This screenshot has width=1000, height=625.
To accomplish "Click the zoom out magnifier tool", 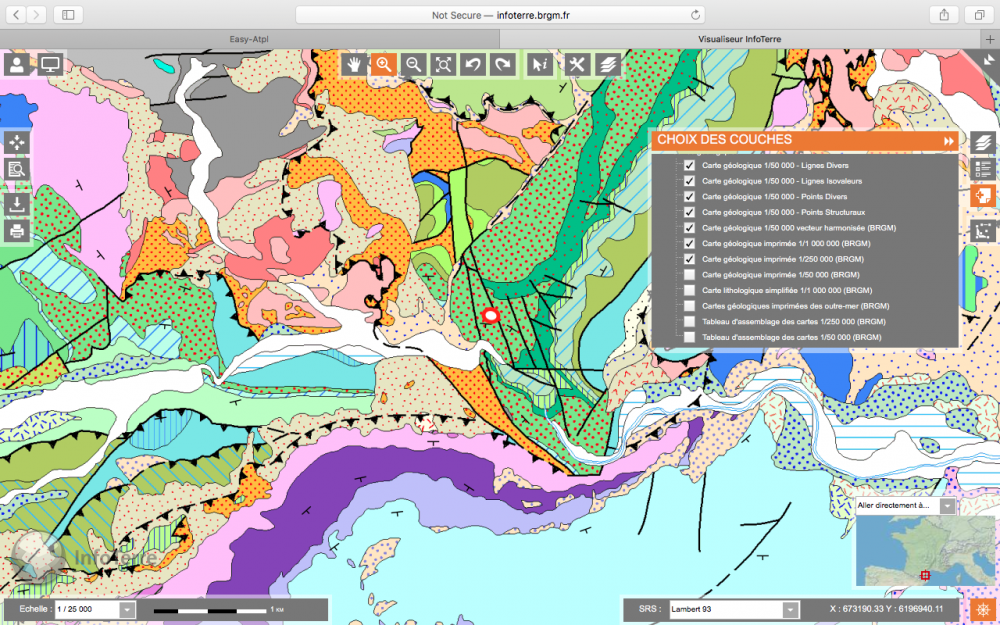I will (413, 64).
